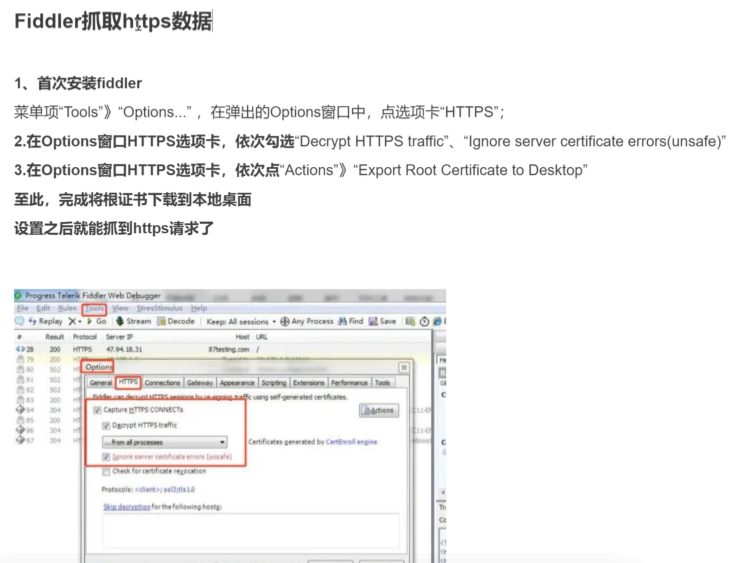Select session row number 87
Viewport: 751px width, 563px height.
pos(48,440)
